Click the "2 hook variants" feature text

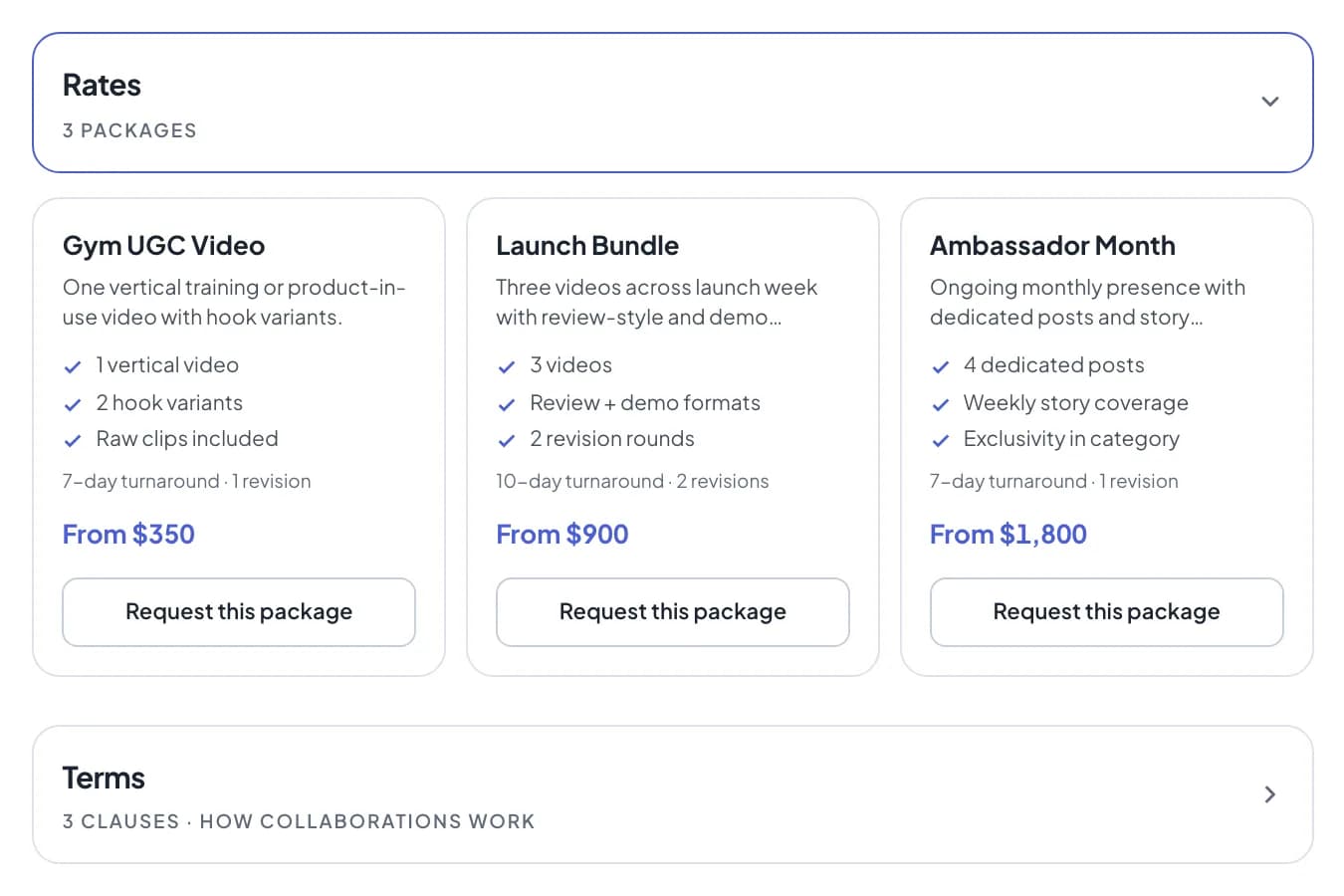169,403
